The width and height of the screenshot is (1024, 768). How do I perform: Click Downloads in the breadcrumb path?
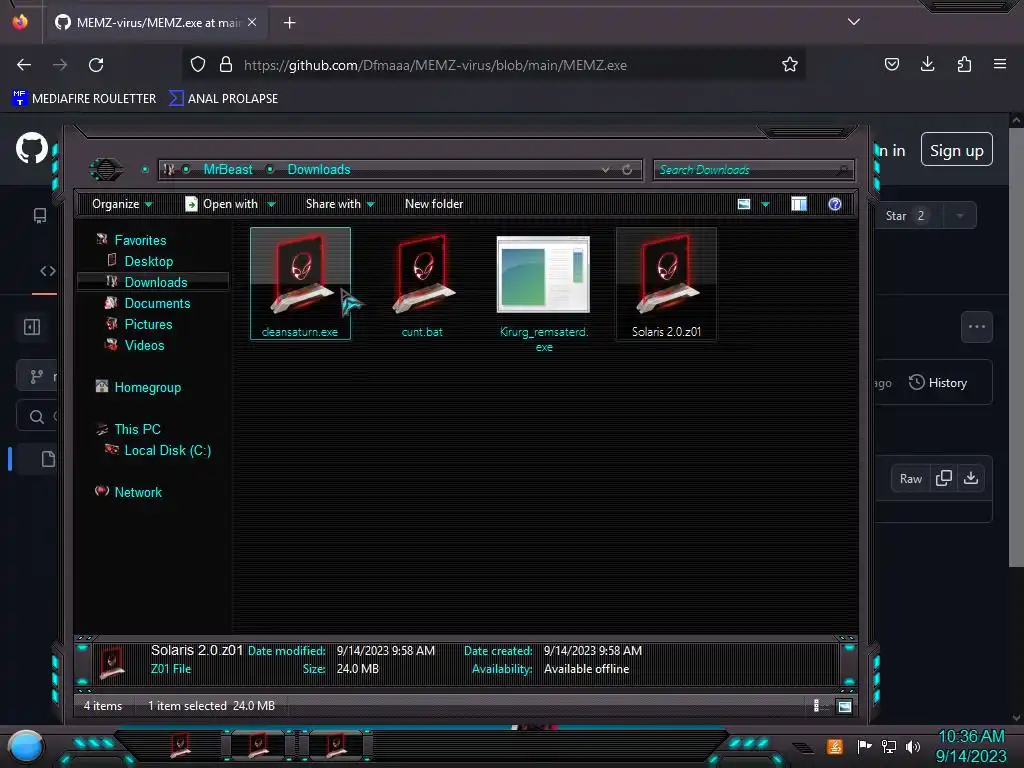coord(319,169)
